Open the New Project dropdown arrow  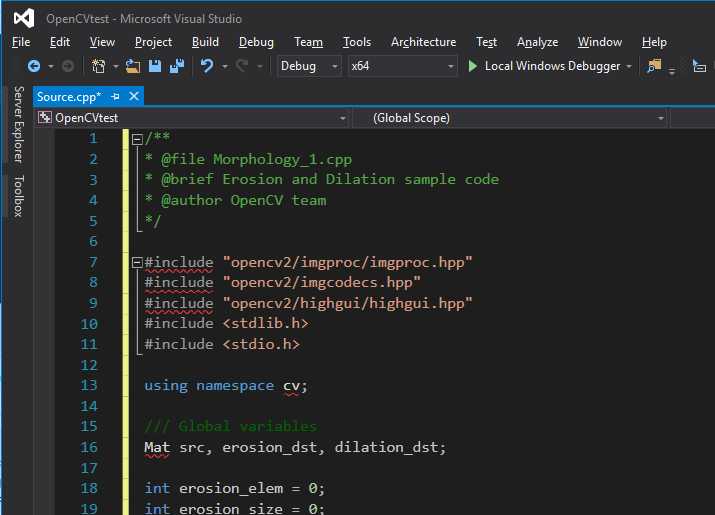116,67
